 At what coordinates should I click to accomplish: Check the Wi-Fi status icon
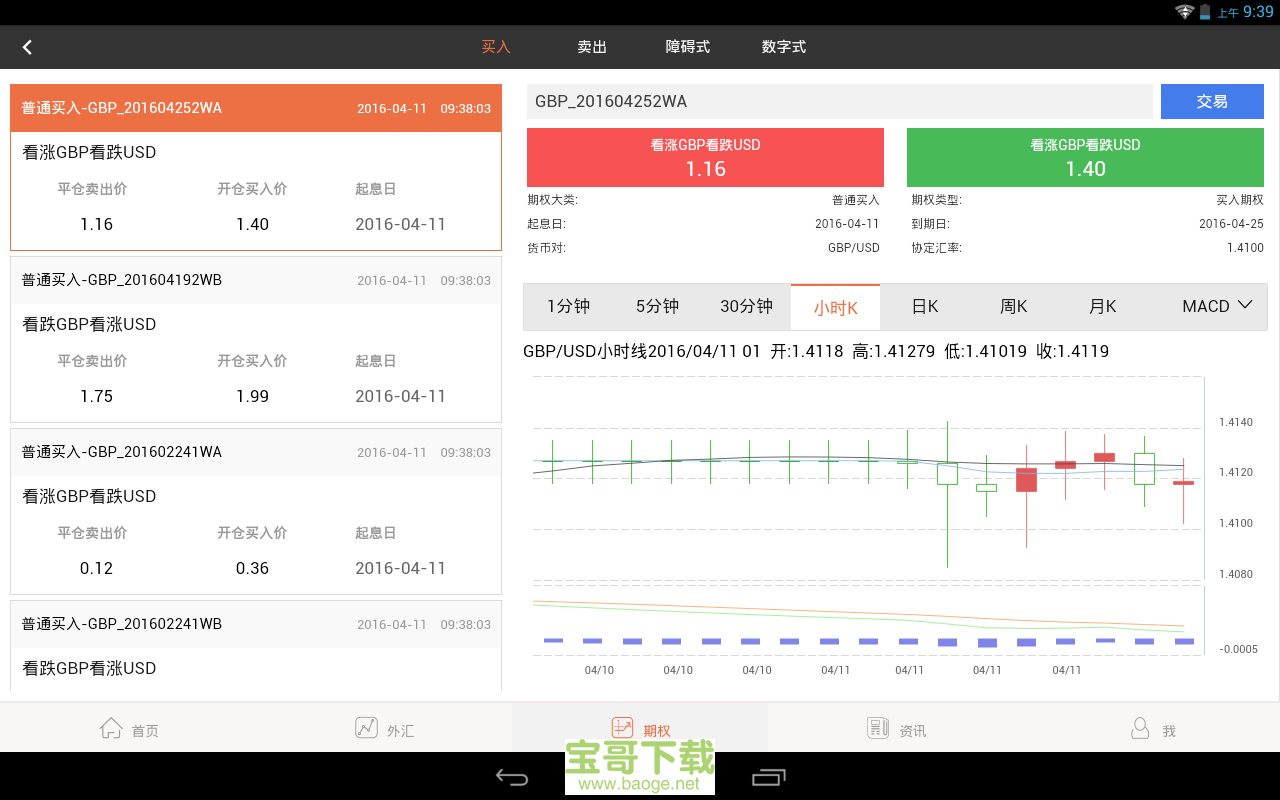1185,12
